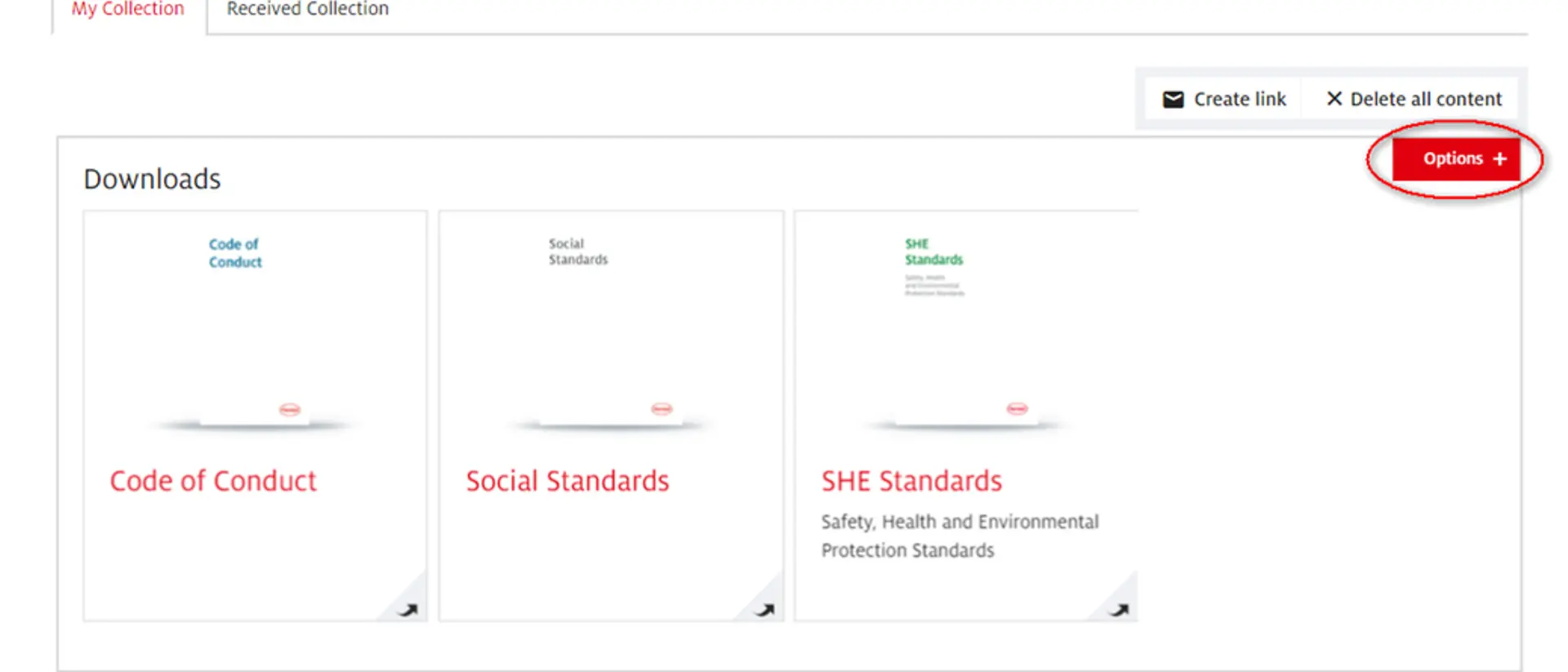Open the Social Standards cover thumbnail
This screenshot has height=672, width=1568.
(x=610, y=327)
